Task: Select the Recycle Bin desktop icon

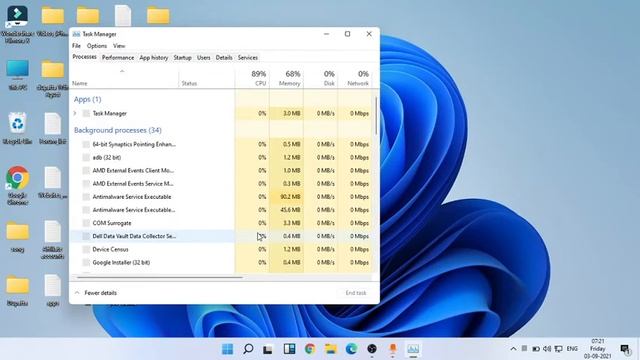Action: point(18,128)
